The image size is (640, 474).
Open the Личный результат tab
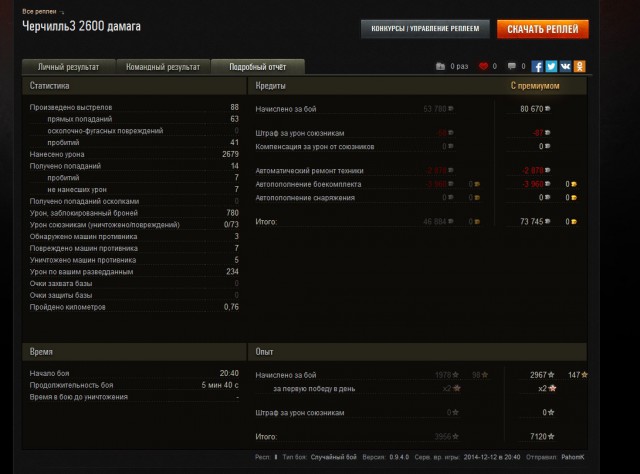[69, 67]
